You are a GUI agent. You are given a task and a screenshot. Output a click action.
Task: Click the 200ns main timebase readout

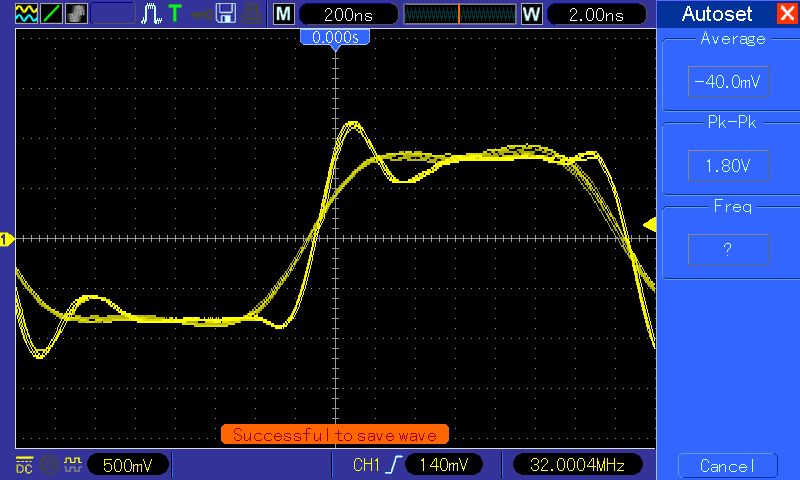click(x=348, y=14)
